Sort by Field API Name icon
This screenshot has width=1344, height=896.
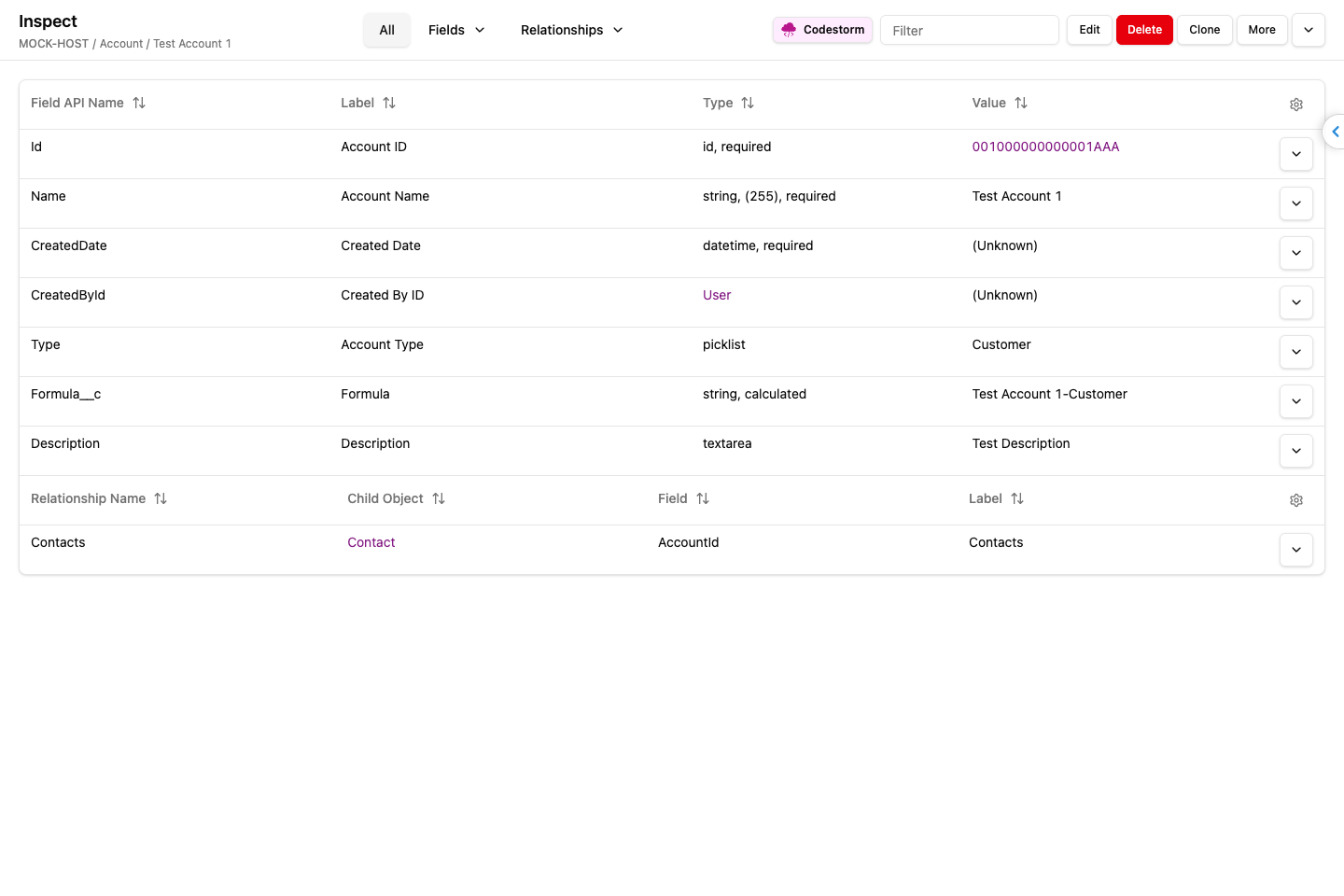[139, 104]
